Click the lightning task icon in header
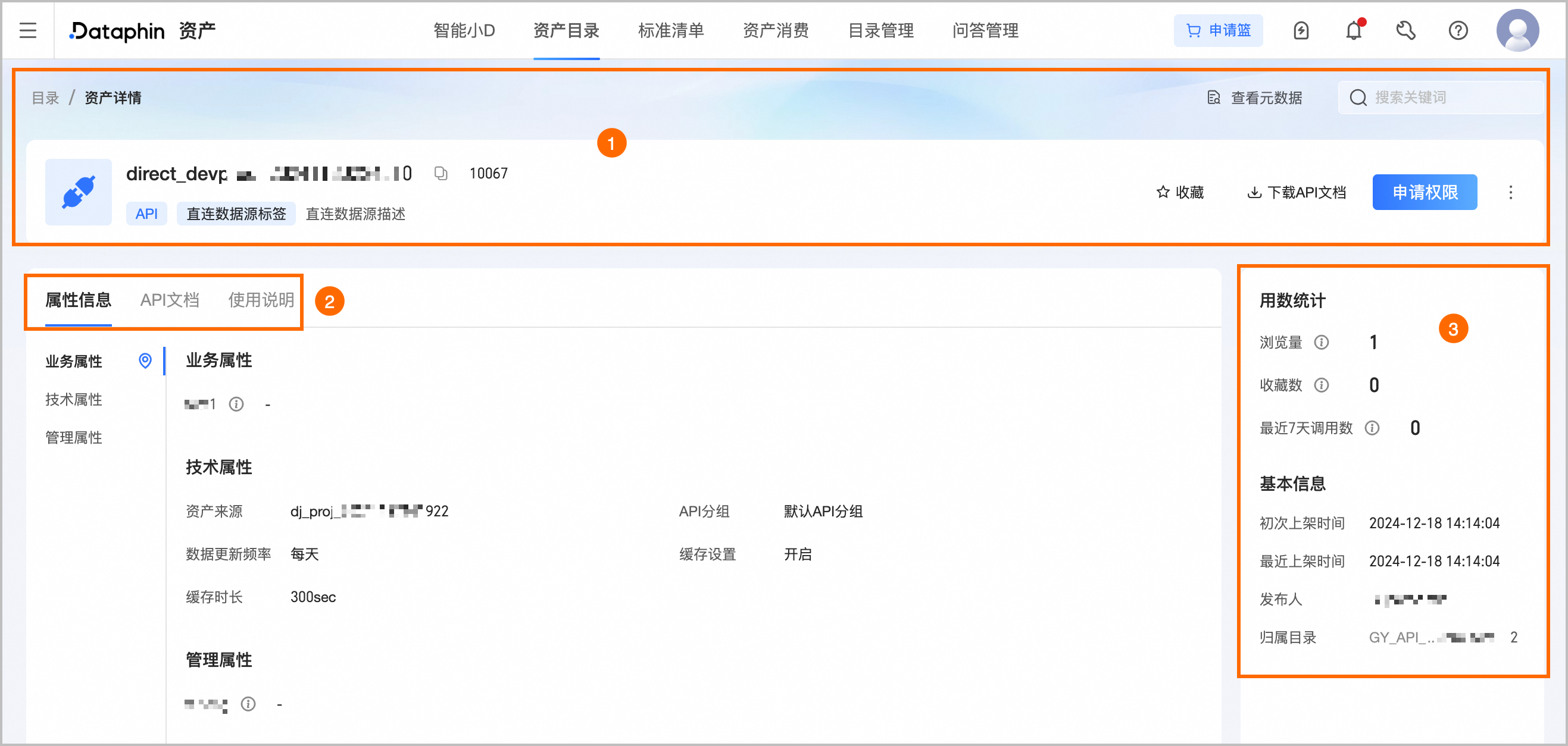Viewport: 1568px width, 746px height. coord(1301,30)
